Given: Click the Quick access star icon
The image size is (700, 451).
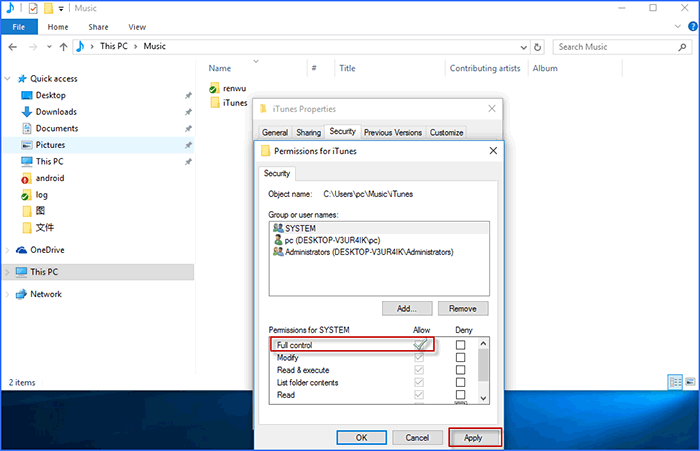Looking at the screenshot, I should click(x=22, y=79).
